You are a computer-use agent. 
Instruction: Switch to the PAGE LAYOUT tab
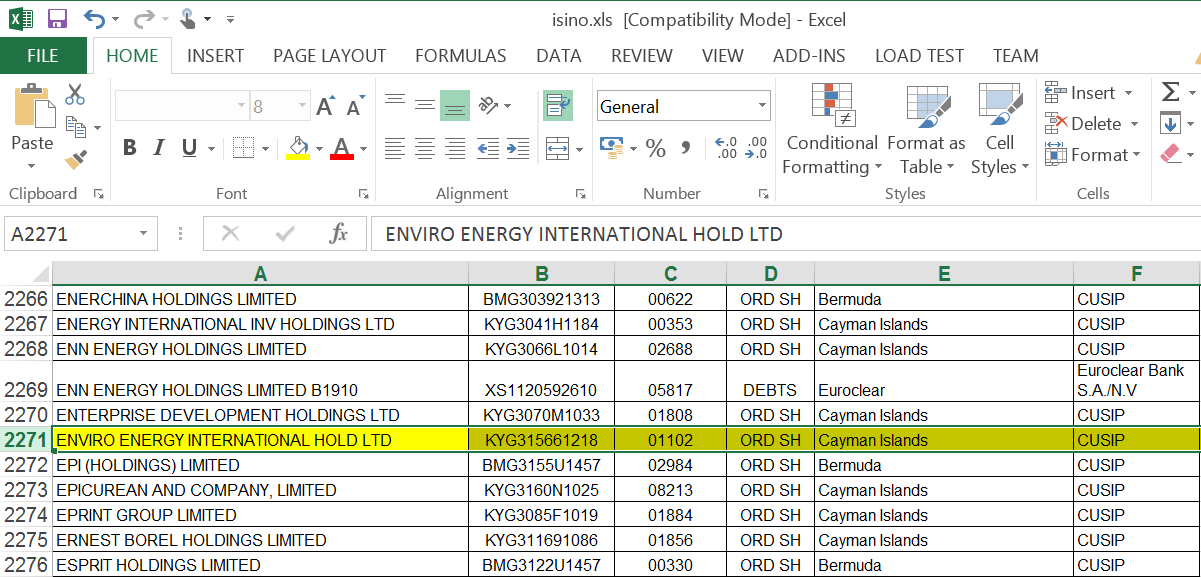click(329, 56)
